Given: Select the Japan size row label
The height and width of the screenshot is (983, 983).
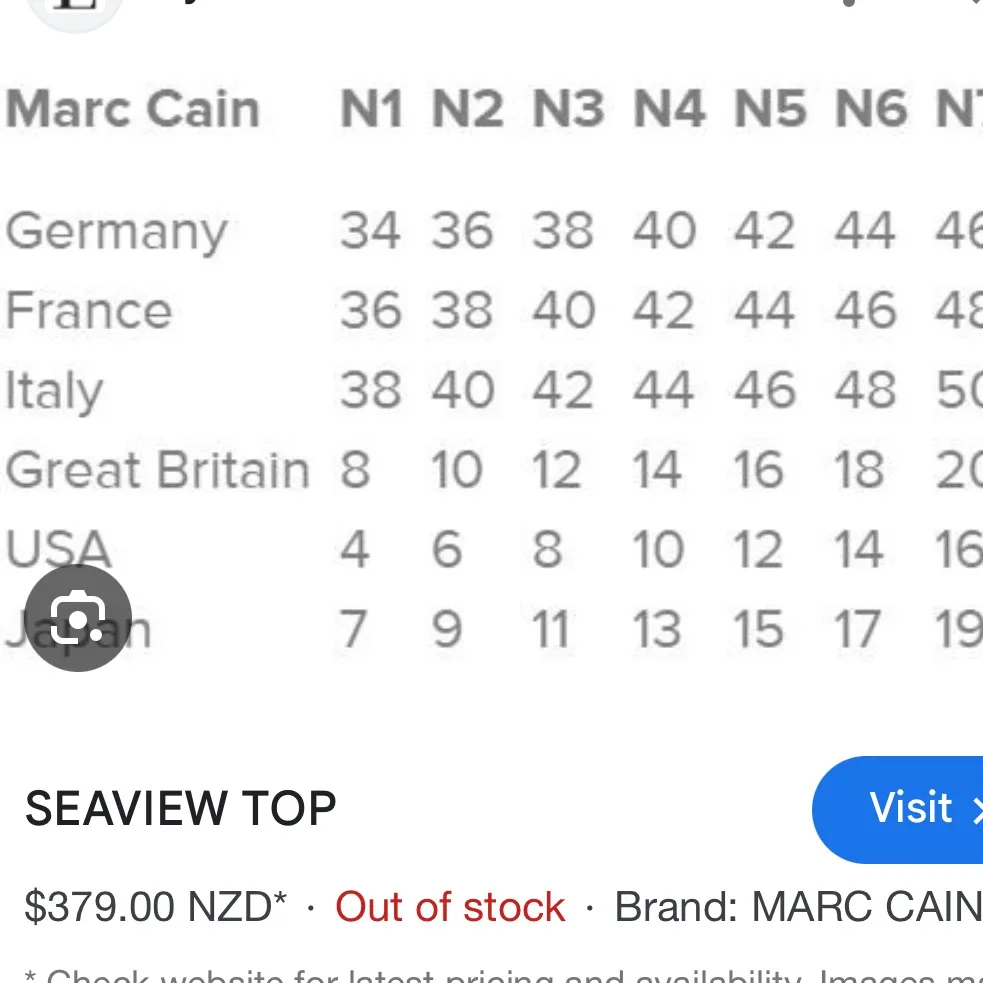Looking at the screenshot, I should [80, 628].
